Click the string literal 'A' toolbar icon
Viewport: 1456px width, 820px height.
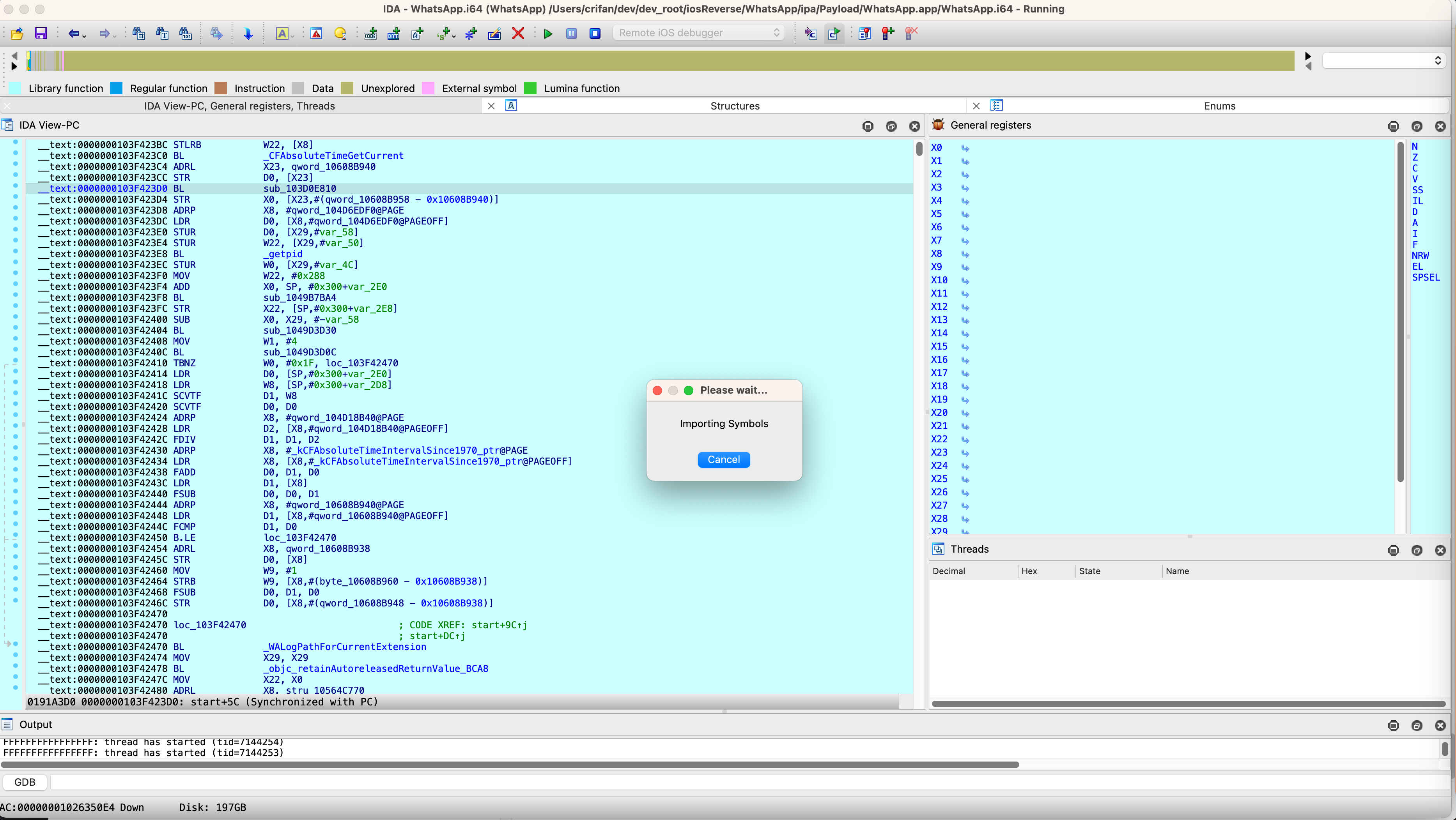(282, 33)
